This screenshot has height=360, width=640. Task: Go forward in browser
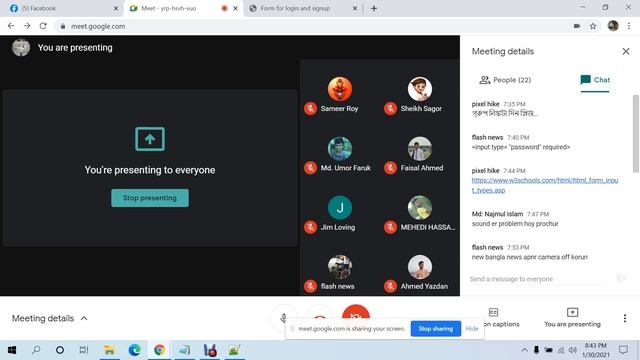point(27,26)
